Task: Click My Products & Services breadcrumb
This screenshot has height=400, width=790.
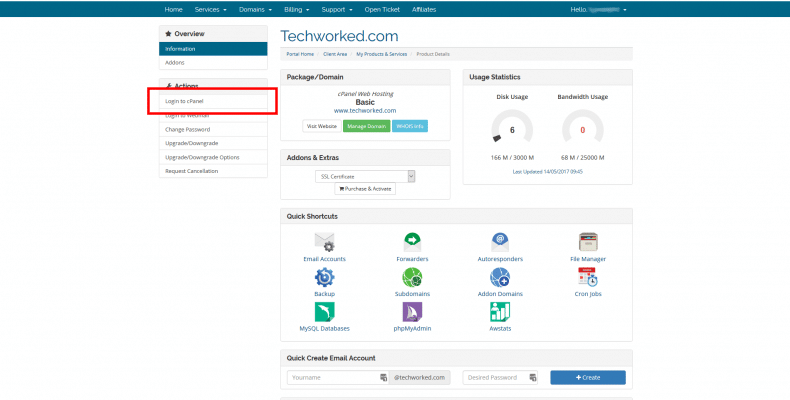Action: click(x=381, y=54)
